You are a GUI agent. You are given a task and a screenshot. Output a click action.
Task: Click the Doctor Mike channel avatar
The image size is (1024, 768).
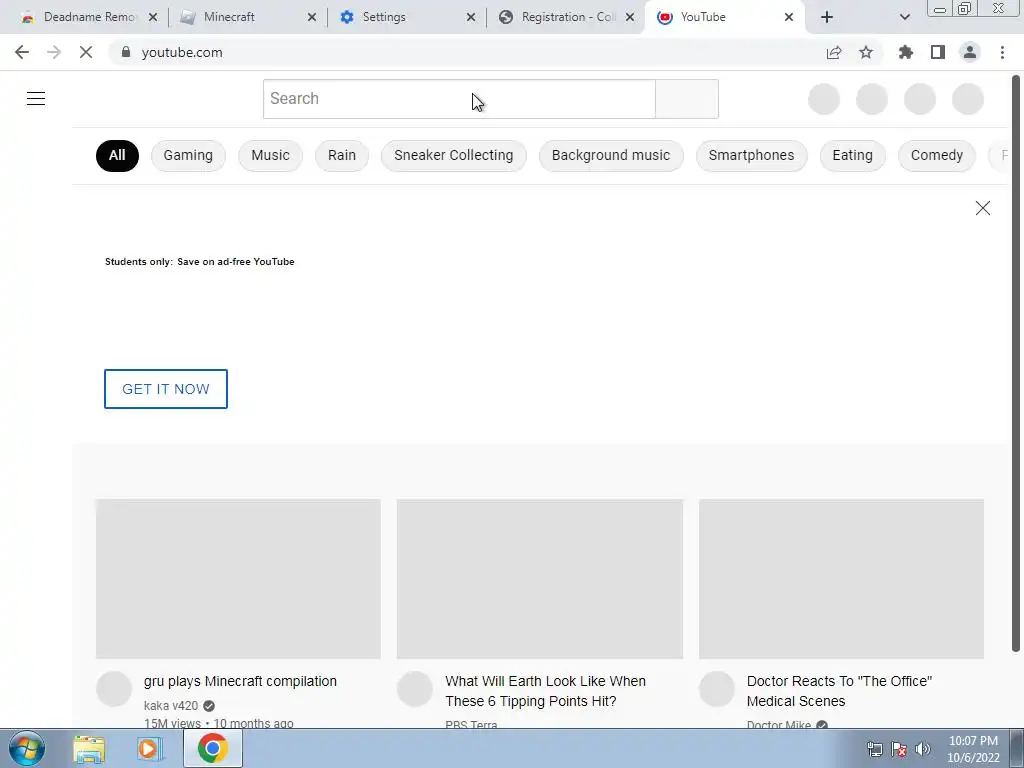pos(717,689)
